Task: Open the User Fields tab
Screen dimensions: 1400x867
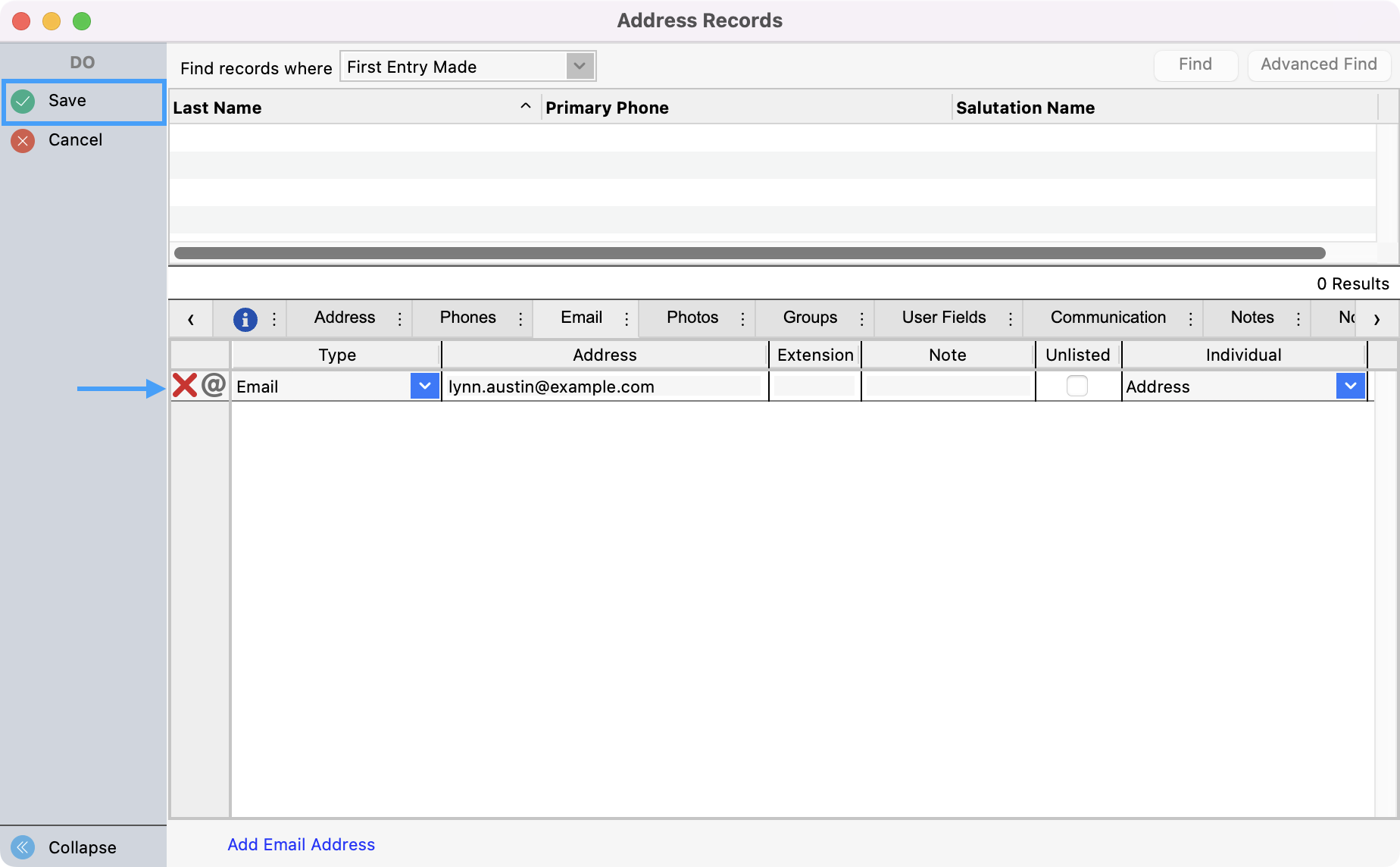Action: (x=943, y=318)
